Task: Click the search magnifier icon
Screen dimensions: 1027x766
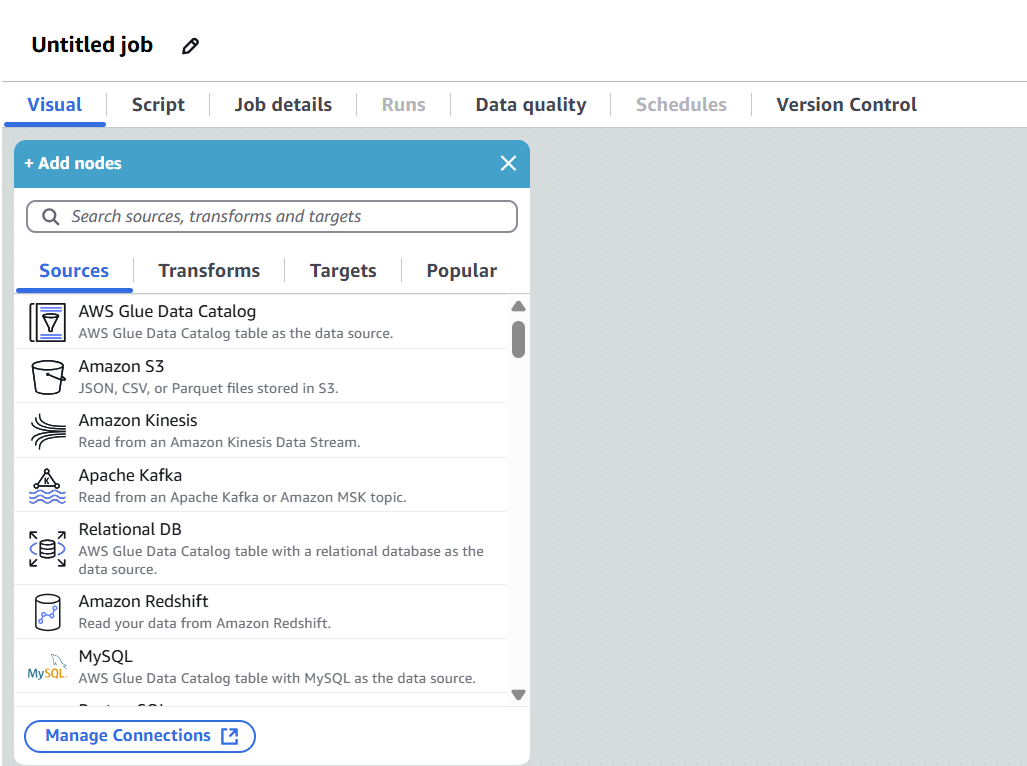Action: pyautogui.click(x=50, y=217)
